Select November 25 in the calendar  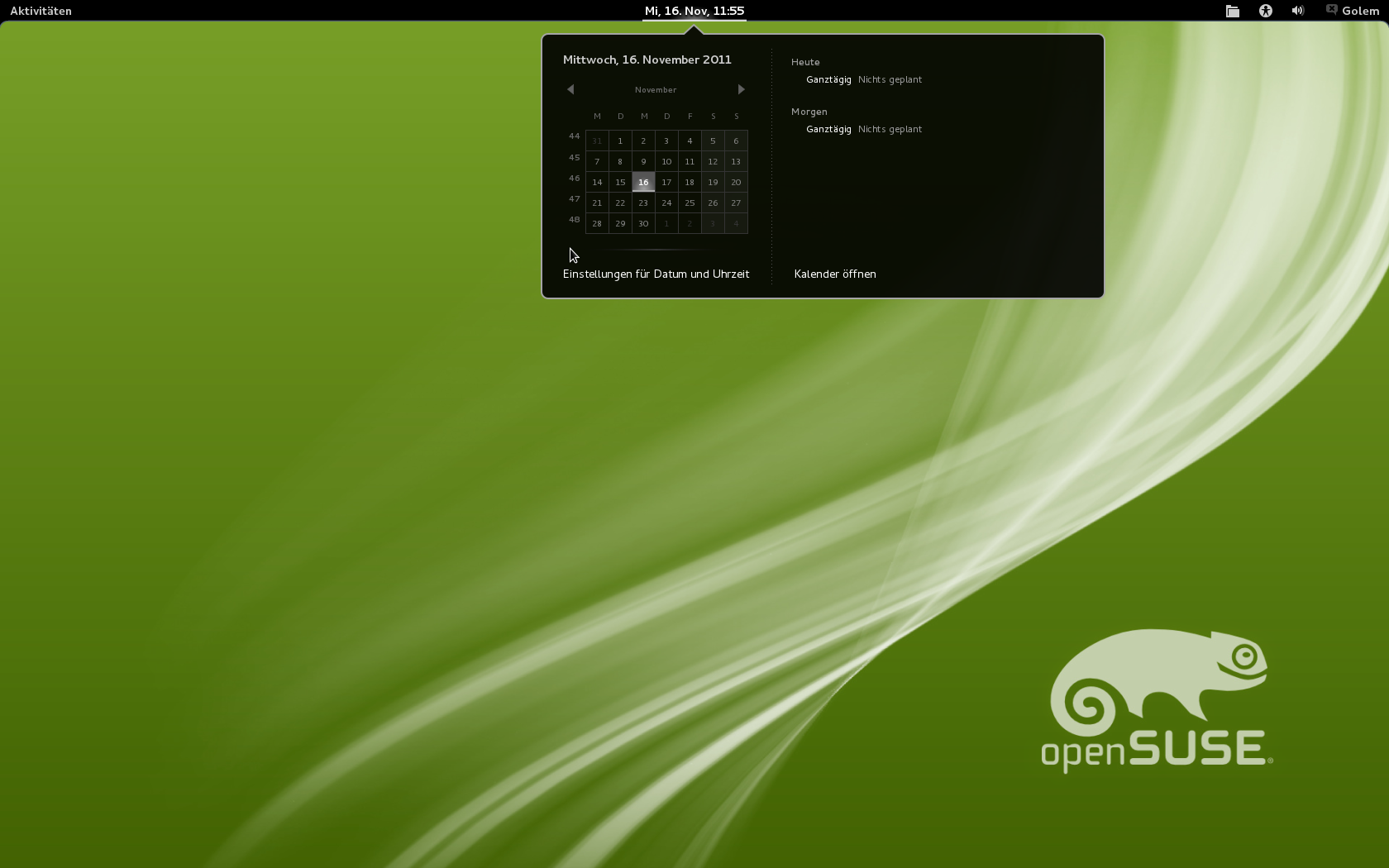[x=690, y=203]
